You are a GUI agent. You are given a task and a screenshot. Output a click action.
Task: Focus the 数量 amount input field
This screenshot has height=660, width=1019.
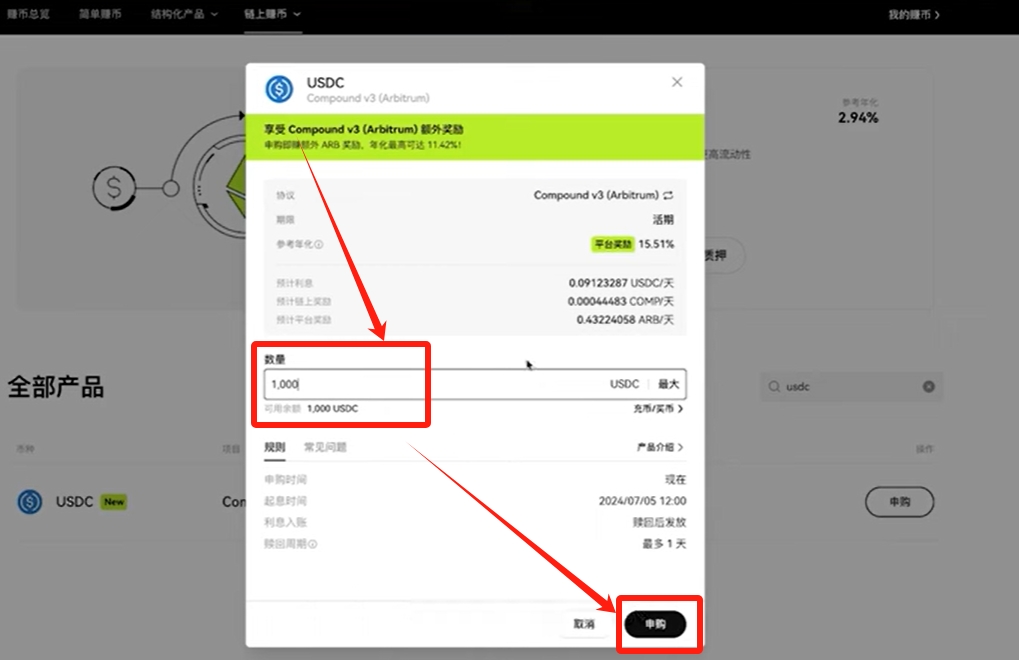pos(475,384)
